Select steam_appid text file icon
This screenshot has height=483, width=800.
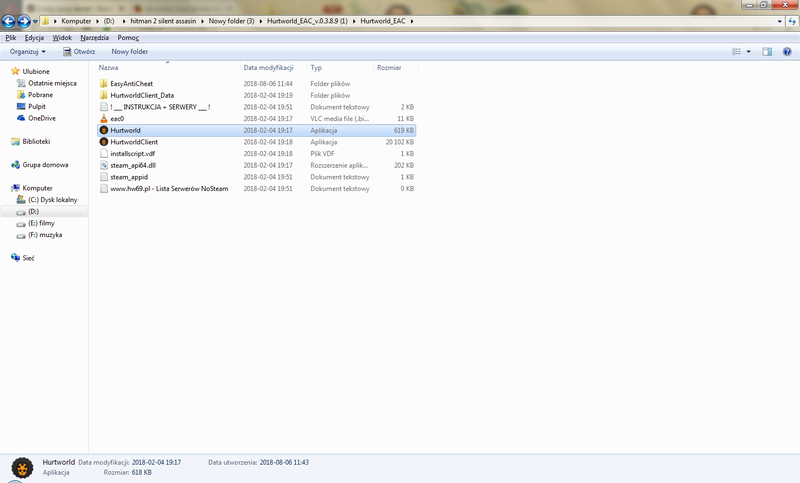tap(104, 177)
